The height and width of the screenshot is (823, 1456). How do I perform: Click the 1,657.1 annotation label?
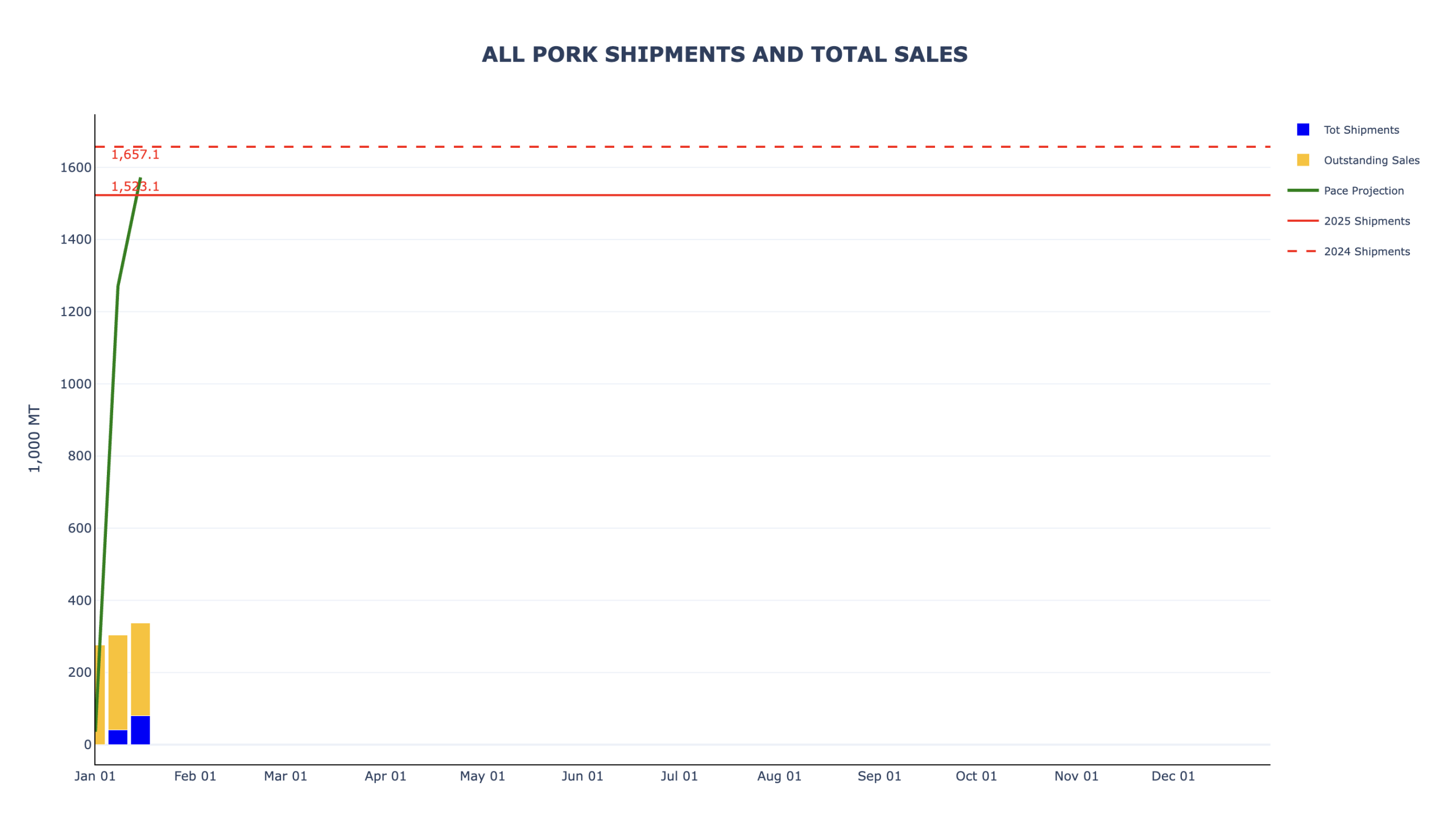(135, 155)
